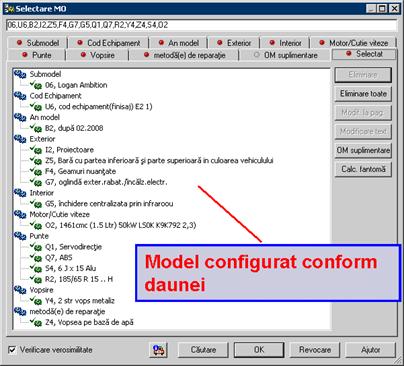Click the Eliminare toate button
Viewport: 404px width, 366px height.
click(363, 94)
